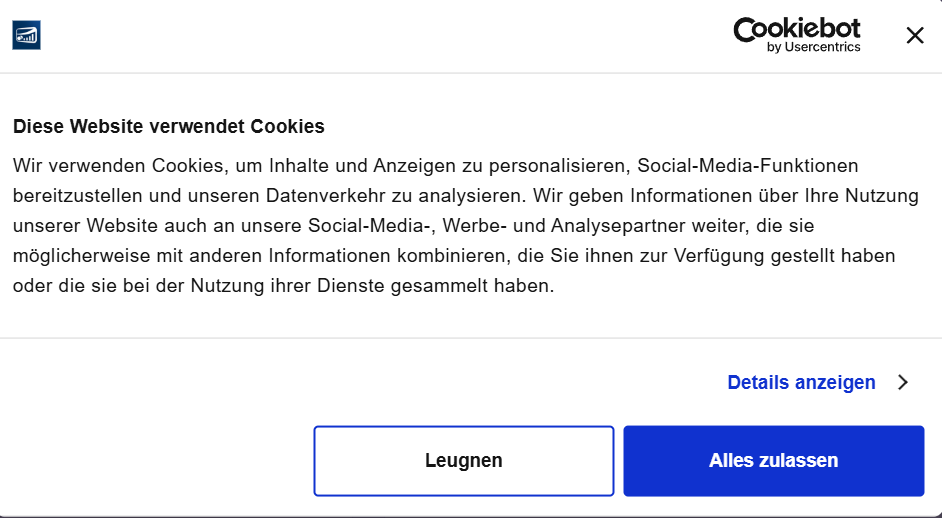This screenshot has width=942, height=518.
Task: Click the word 'Social-Media-Funktionen' in the text
Action: (748, 165)
